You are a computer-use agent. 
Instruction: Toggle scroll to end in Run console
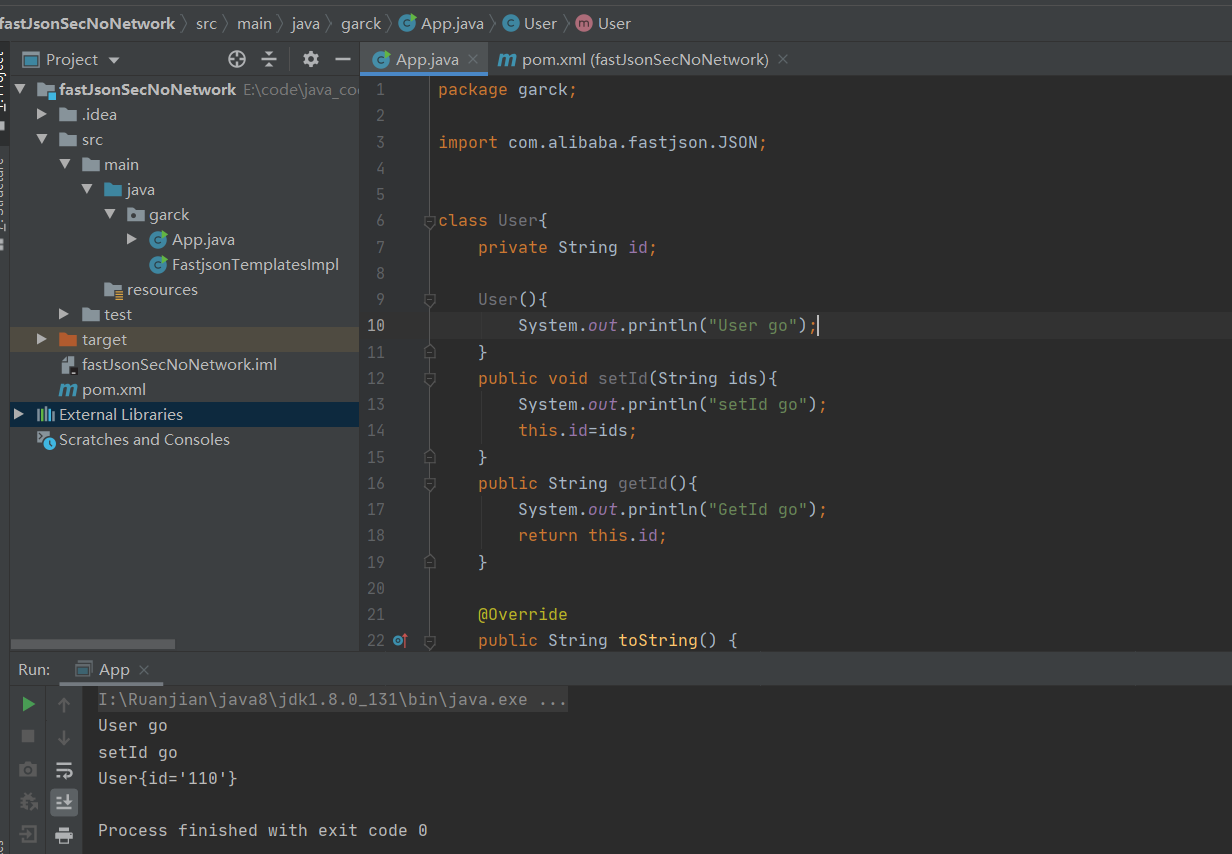click(x=64, y=802)
